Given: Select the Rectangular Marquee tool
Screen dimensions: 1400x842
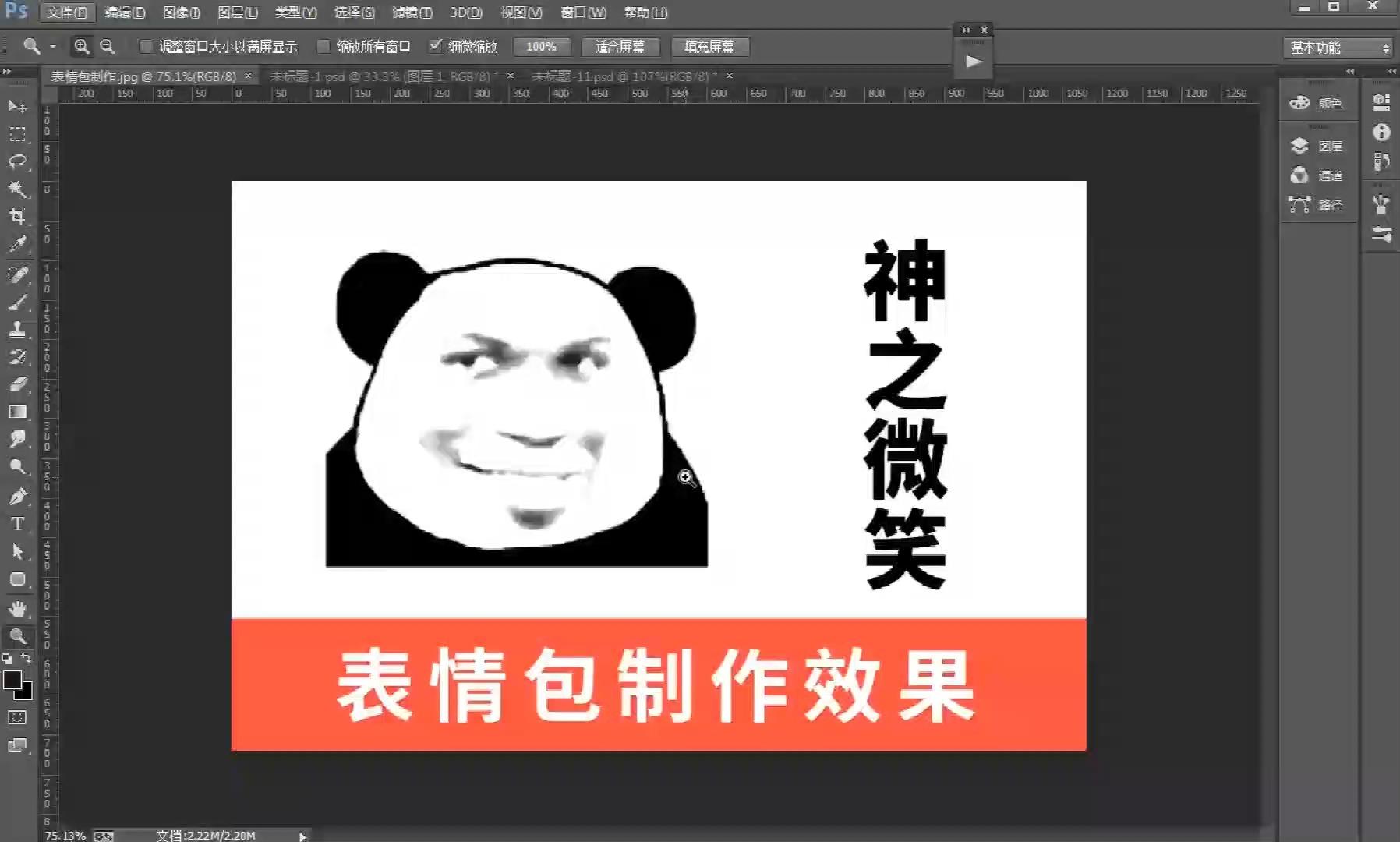Looking at the screenshot, I should point(17,134).
